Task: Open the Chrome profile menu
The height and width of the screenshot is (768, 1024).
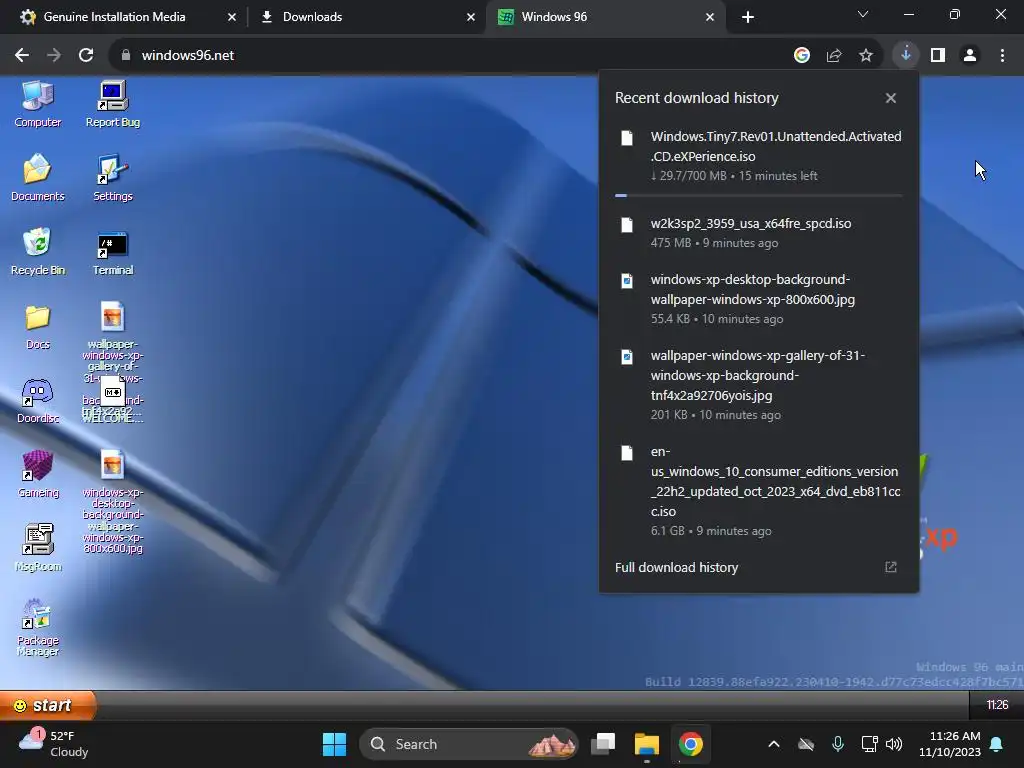Action: pyautogui.click(x=970, y=56)
